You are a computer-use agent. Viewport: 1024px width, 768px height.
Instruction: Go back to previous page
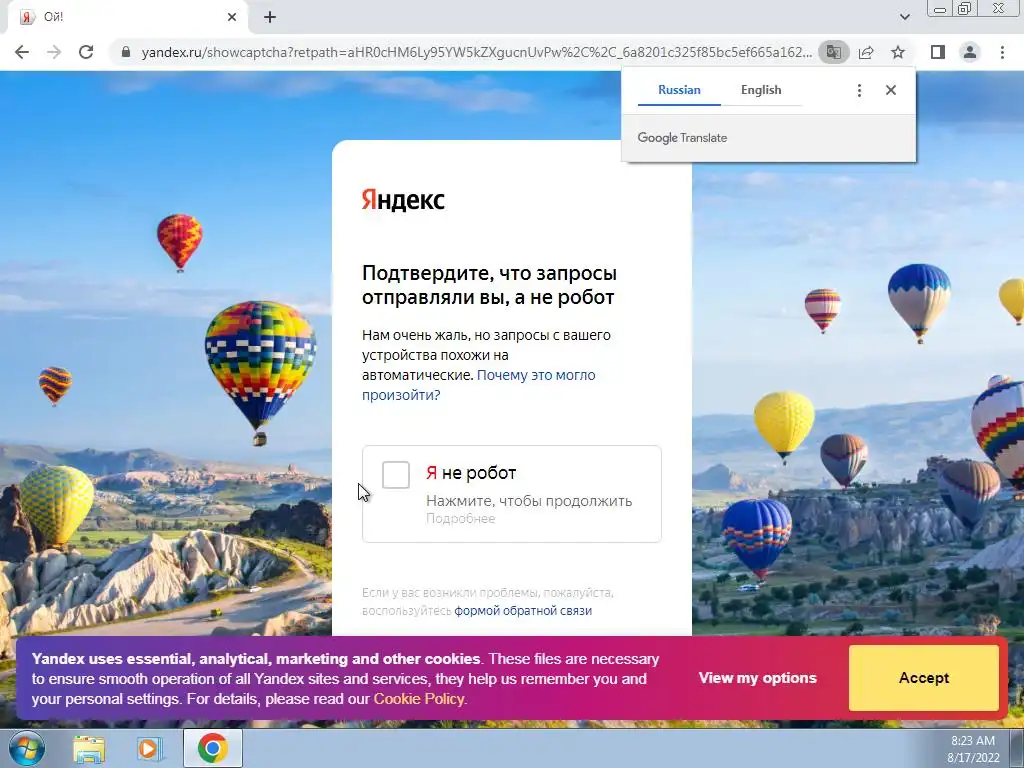click(x=22, y=52)
